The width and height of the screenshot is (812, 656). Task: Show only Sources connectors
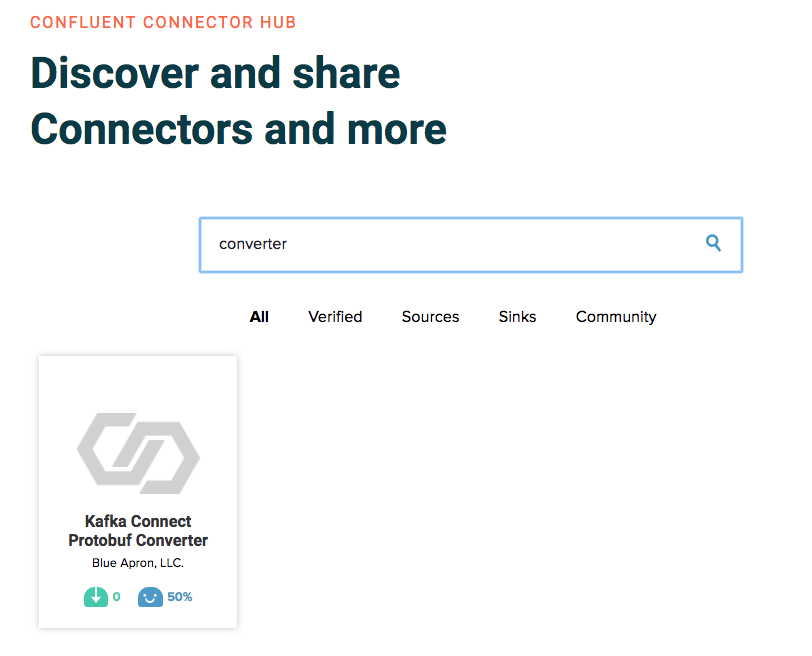(430, 316)
